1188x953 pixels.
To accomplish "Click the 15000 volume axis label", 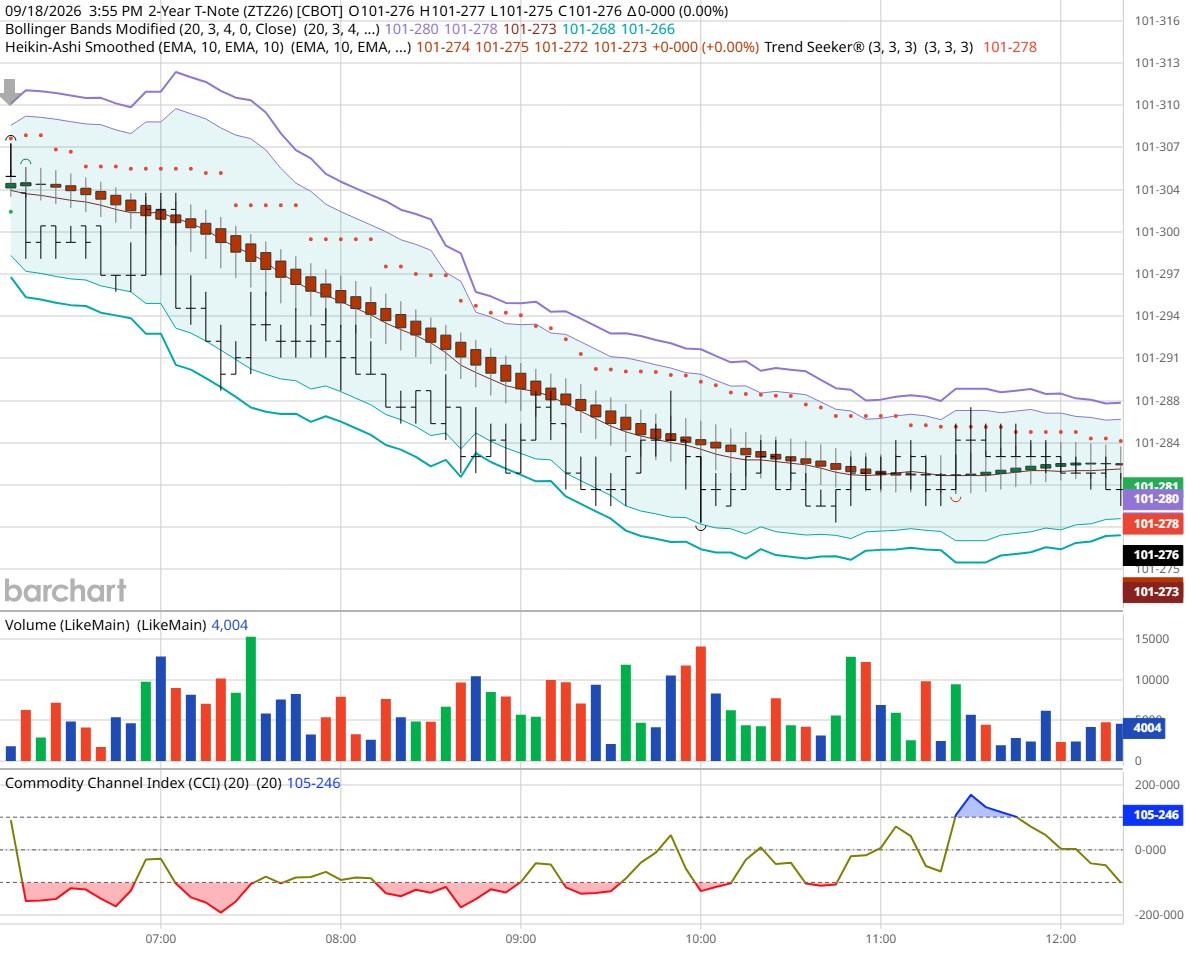I will [x=1152, y=639].
